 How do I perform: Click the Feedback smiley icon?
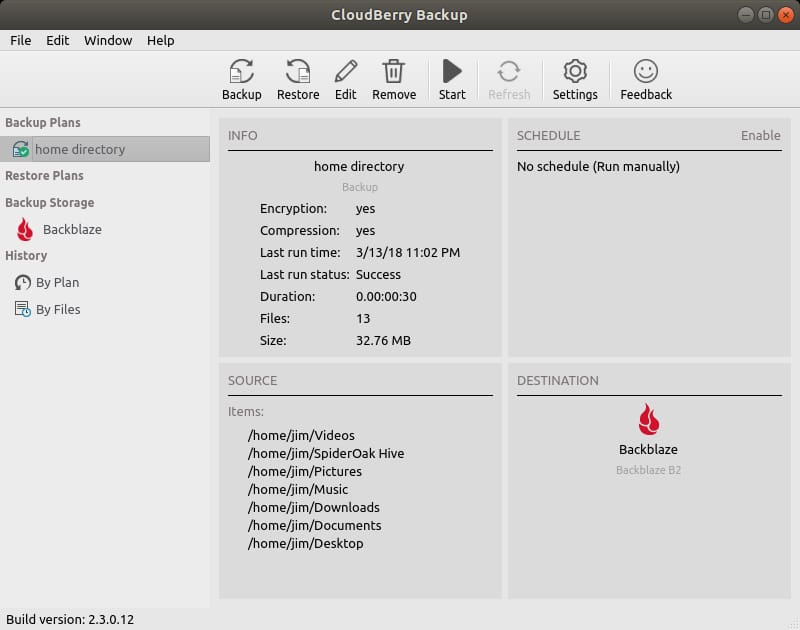(x=646, y=72)
